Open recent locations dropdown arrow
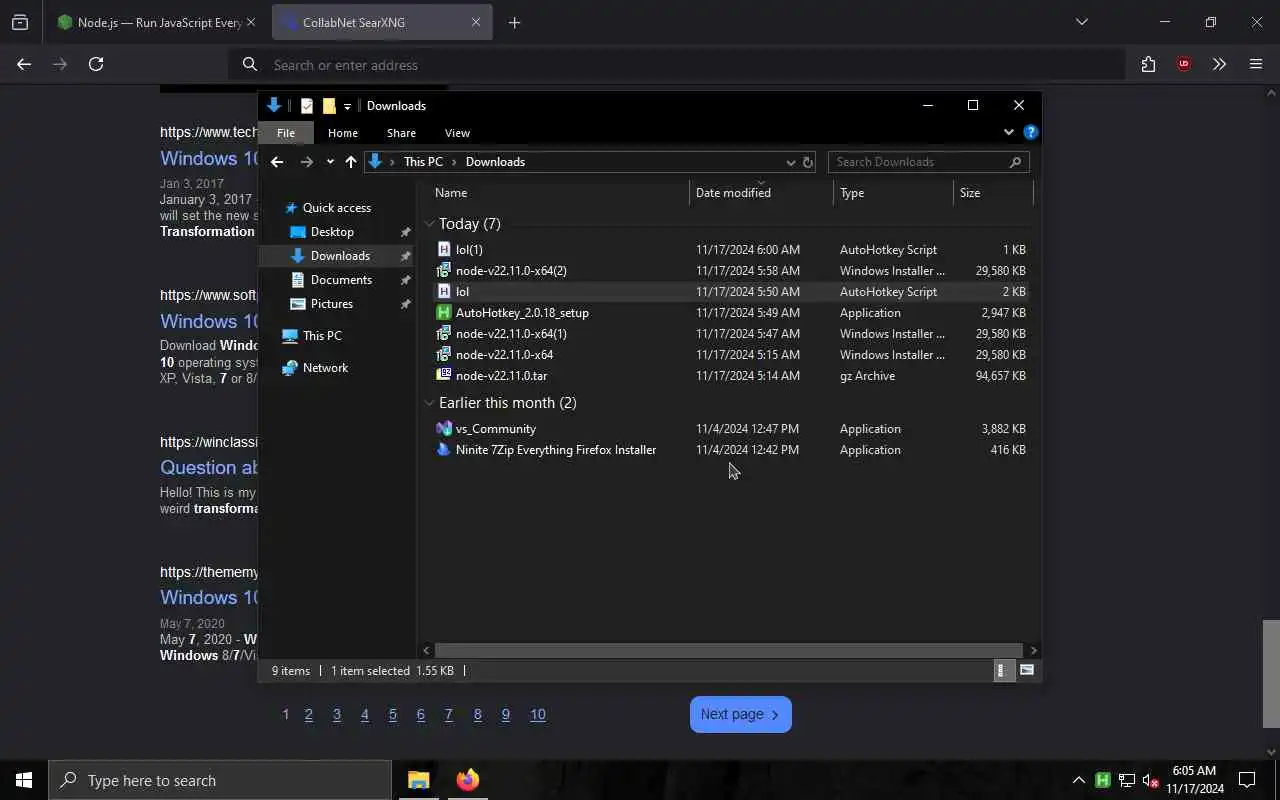This screenshot has width=1280, height=800. [x=330, y=162]
